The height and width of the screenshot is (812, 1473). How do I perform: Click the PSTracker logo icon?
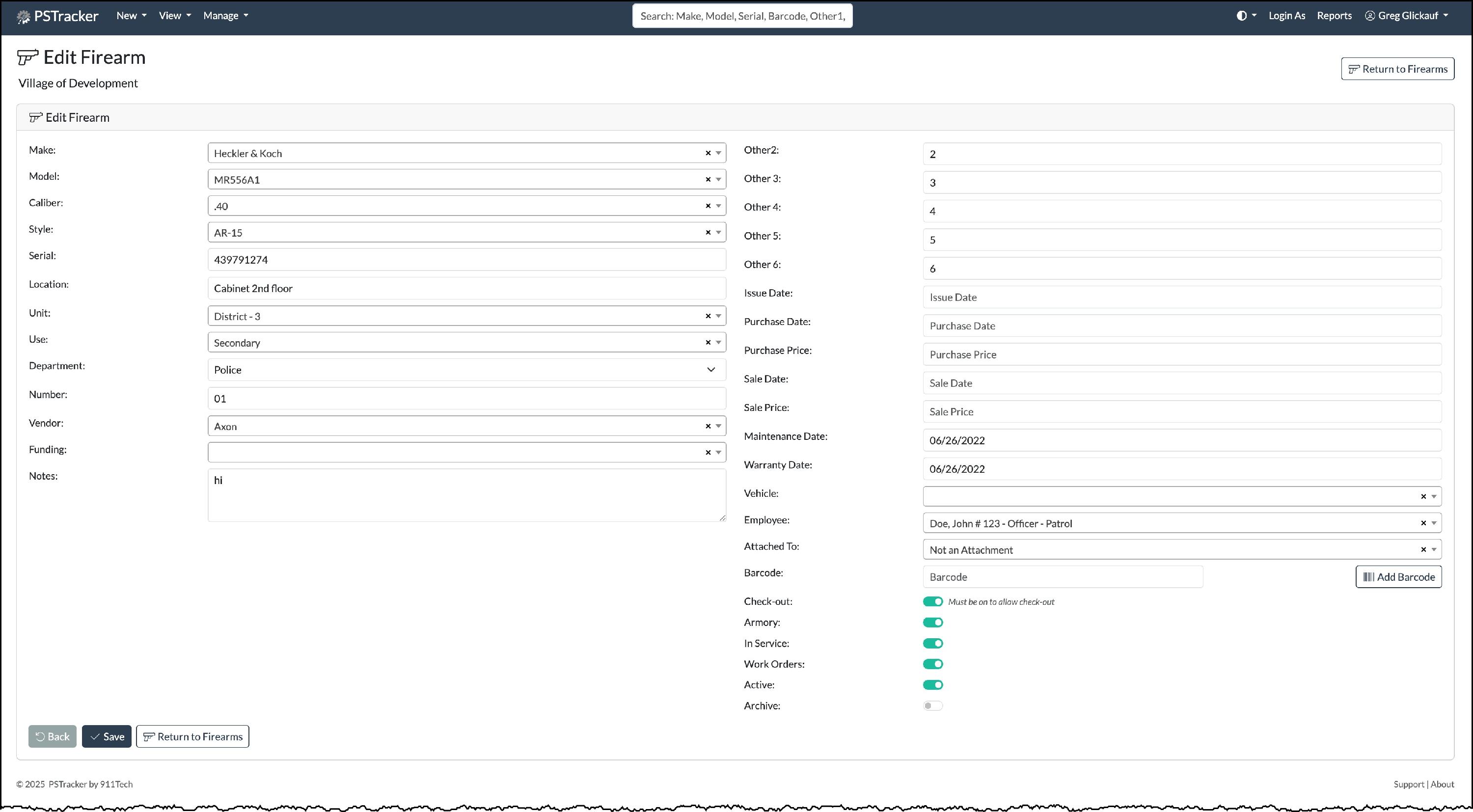pyautogui.click(x=24, y=17)
